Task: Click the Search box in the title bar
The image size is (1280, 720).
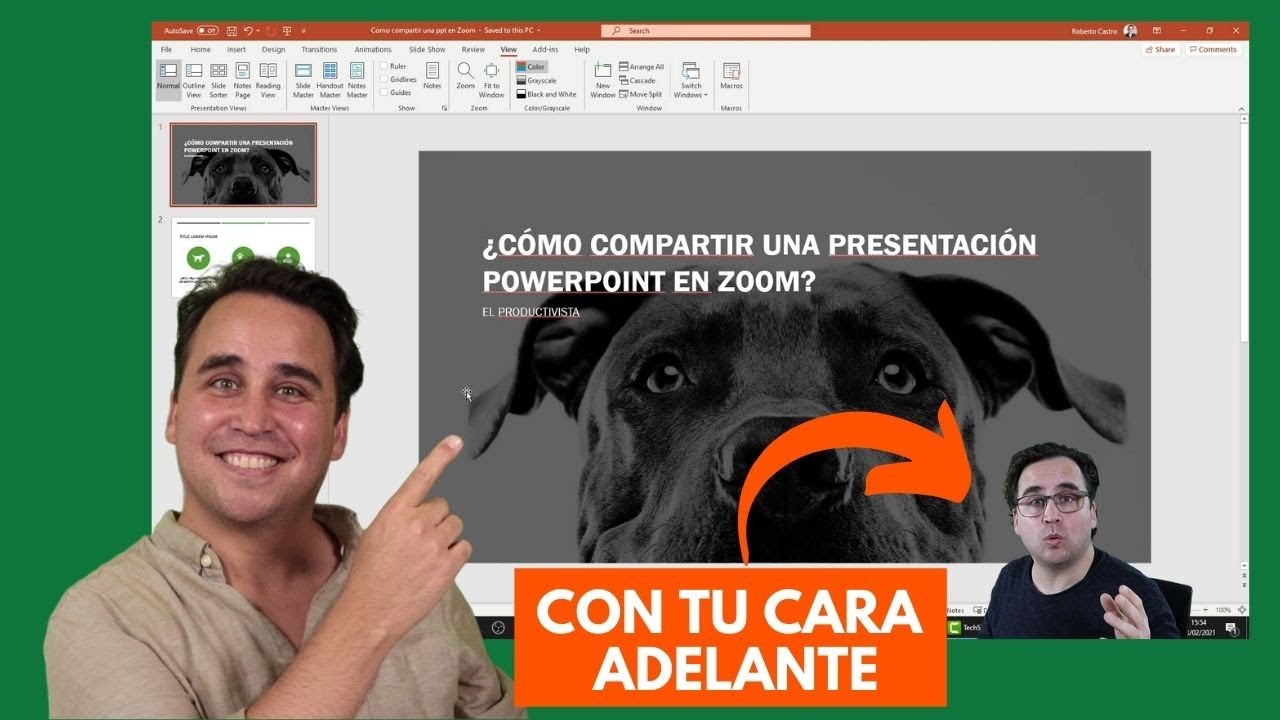Action: pyautogui.click(x=706, y=31)
